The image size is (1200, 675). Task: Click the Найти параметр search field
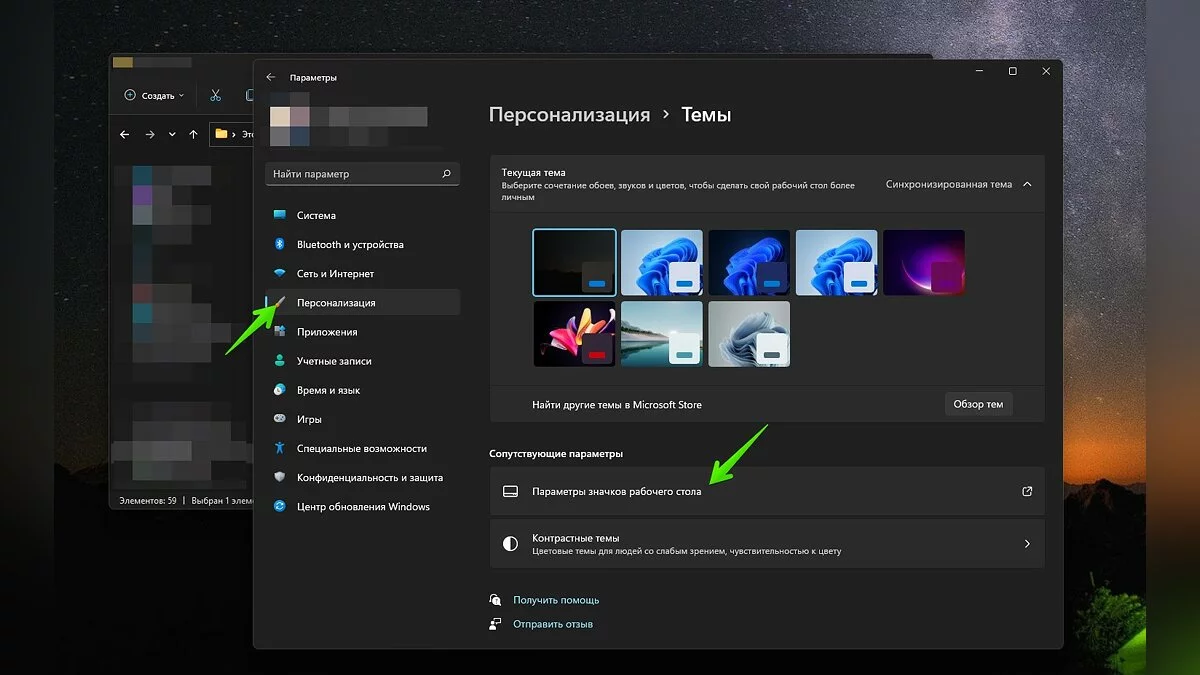[x=355, y=174]
